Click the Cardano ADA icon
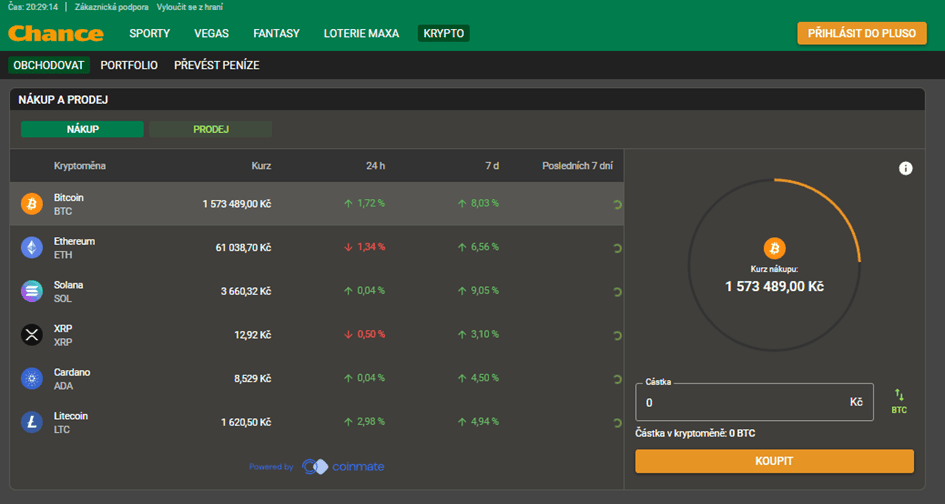The image size is (945, 504). coord(32,379)
